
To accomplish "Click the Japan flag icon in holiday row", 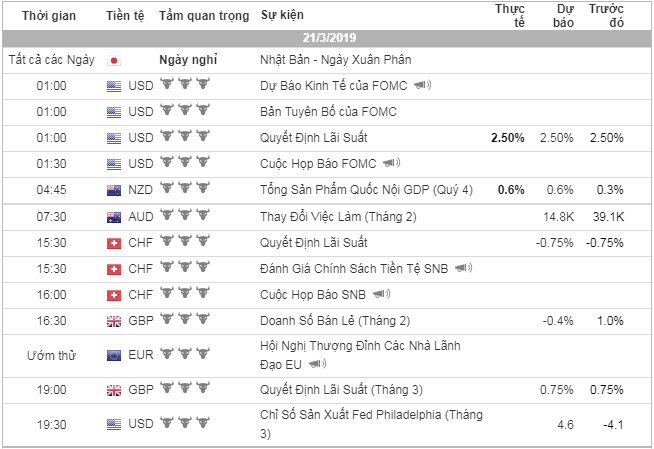I will [113, 60].
